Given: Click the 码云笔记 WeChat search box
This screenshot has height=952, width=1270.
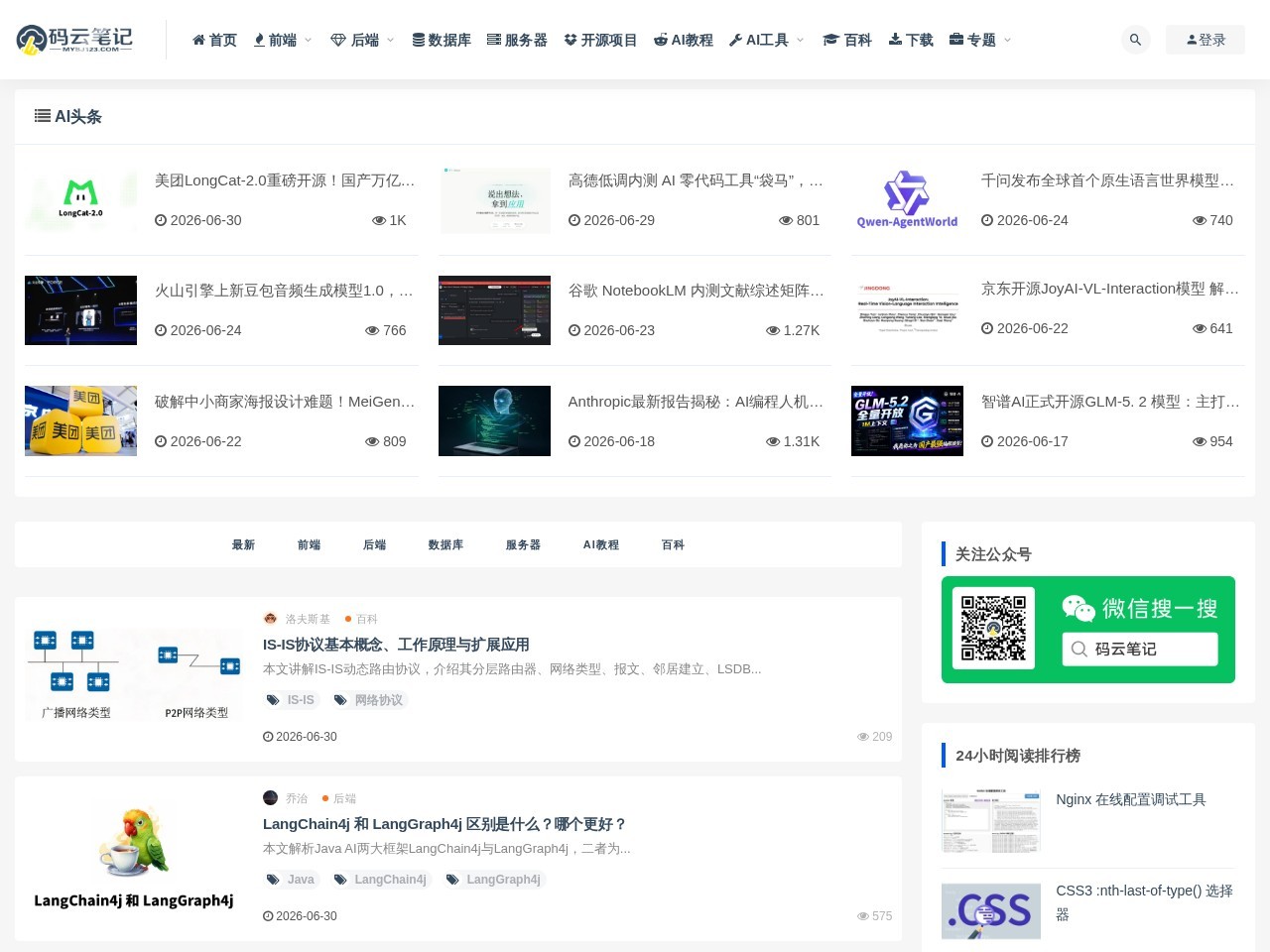Looking at the screenshot, I should click(1140, 649).
